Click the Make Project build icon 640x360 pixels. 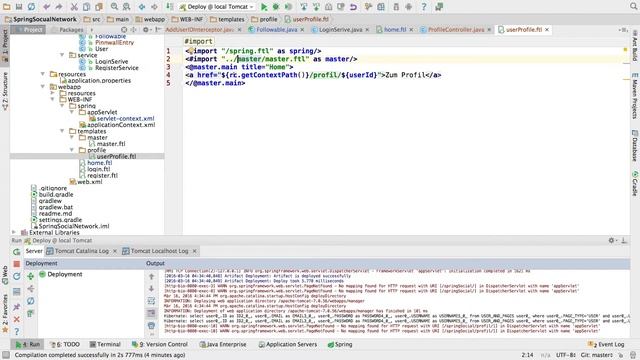169,7
